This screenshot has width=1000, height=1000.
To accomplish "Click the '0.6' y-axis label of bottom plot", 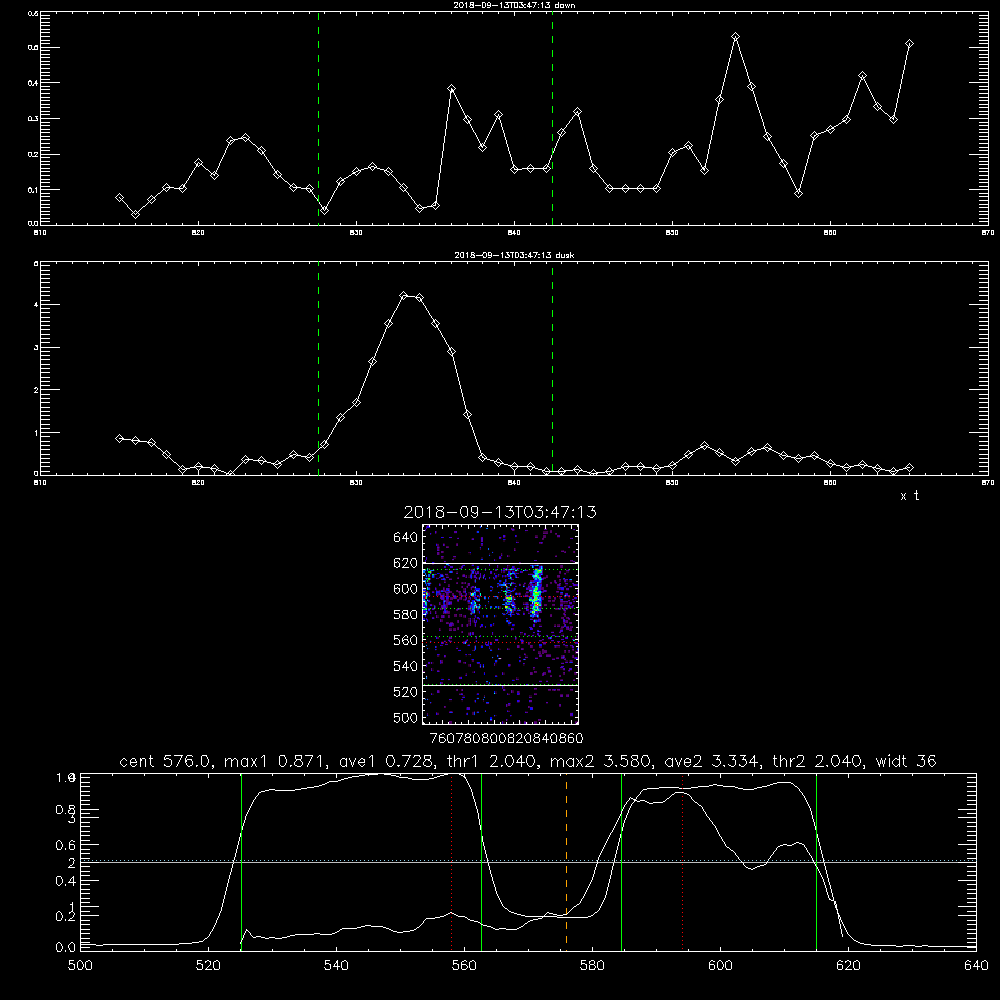I will click(66, 845).
